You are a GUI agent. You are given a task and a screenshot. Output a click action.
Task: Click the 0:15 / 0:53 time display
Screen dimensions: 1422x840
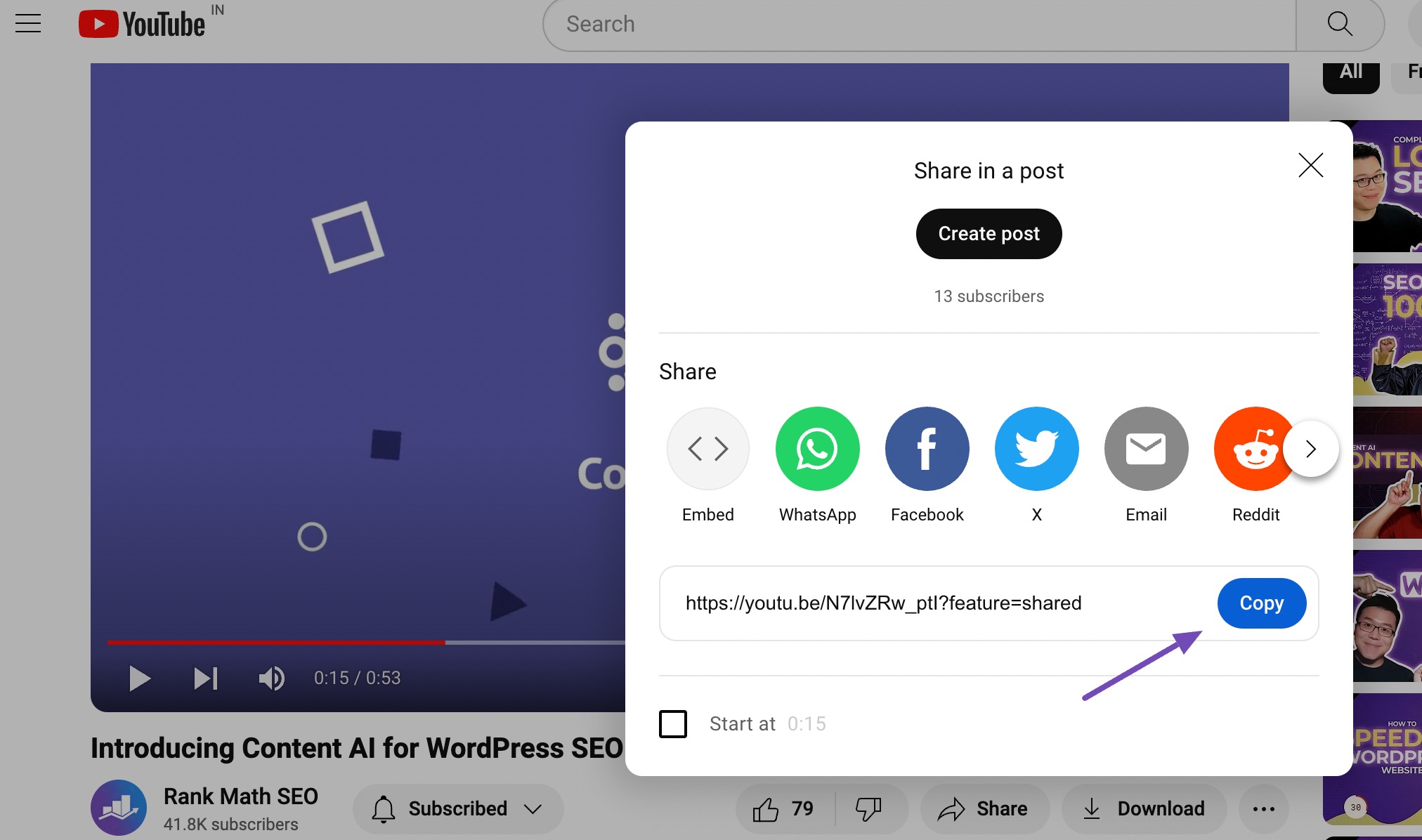pyautogui.click(x=357, y=678)
